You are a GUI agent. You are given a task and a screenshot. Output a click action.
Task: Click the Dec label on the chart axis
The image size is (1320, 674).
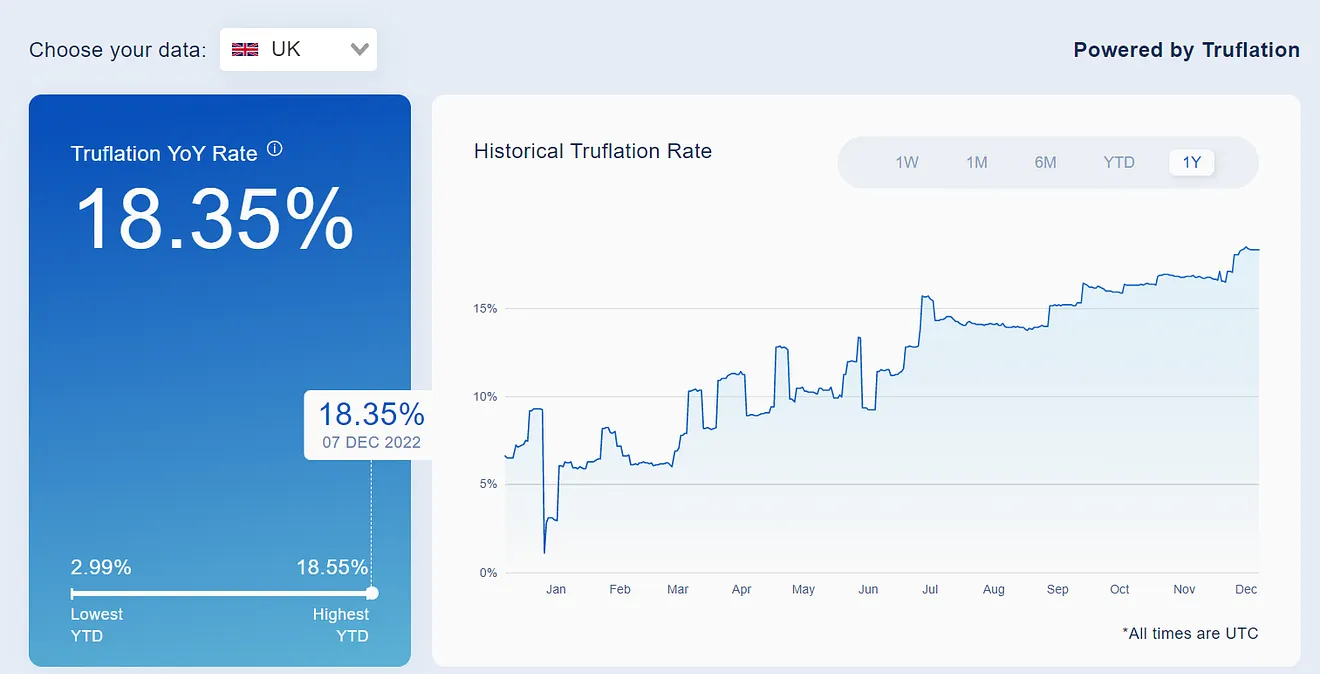click(x=1245, y=590)
